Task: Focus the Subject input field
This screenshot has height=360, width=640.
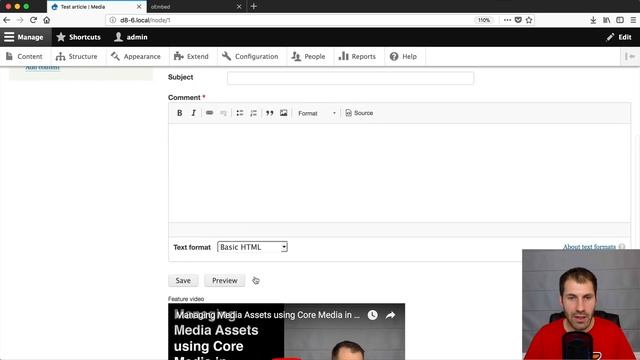Action: tap(351, 78)
